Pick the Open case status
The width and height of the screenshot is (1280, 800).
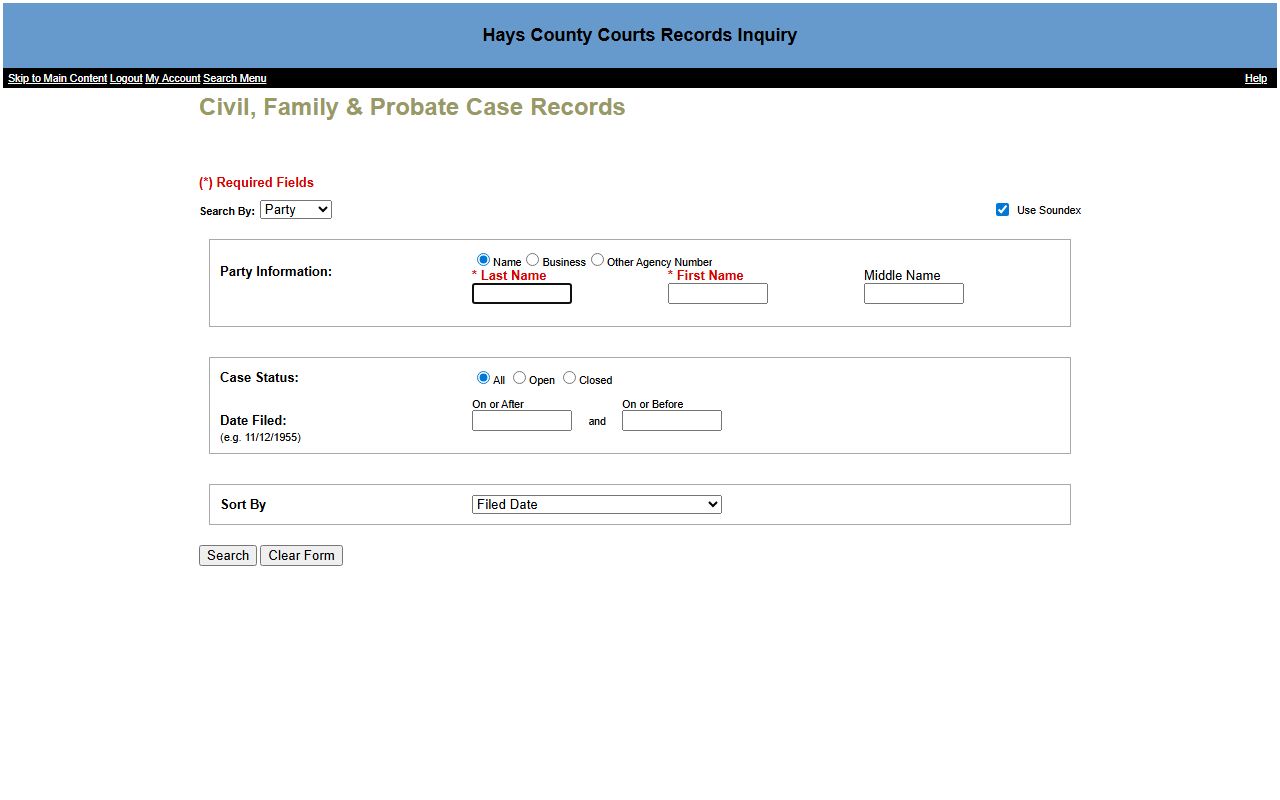tap(520, 378)
